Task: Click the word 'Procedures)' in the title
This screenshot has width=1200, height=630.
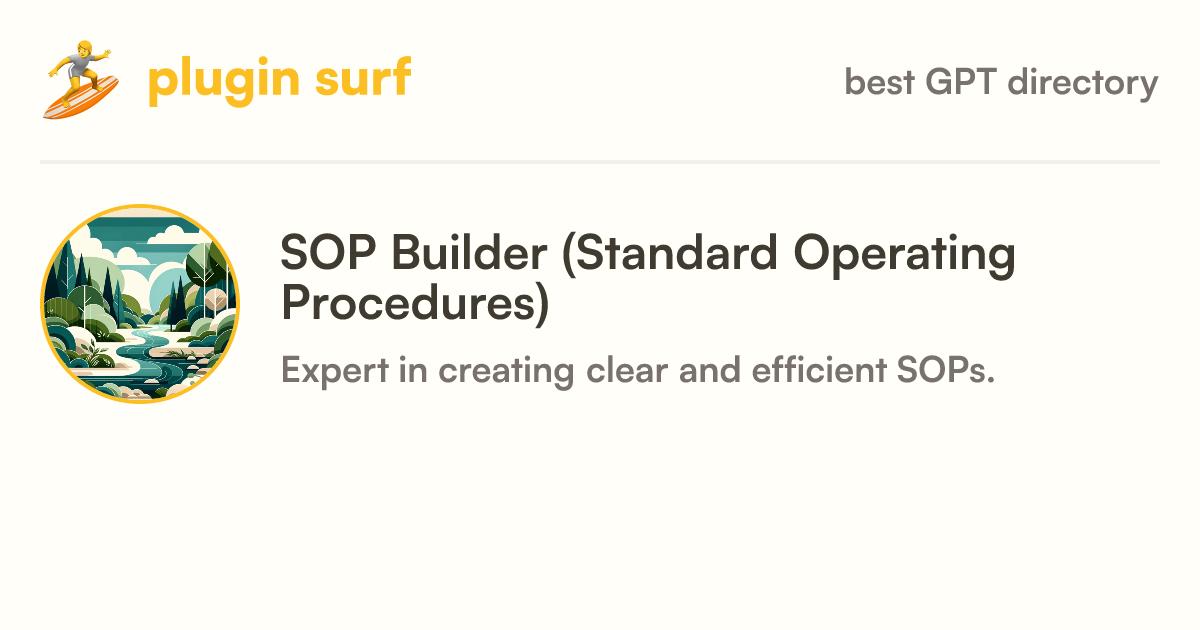Action: coord(415,304)
